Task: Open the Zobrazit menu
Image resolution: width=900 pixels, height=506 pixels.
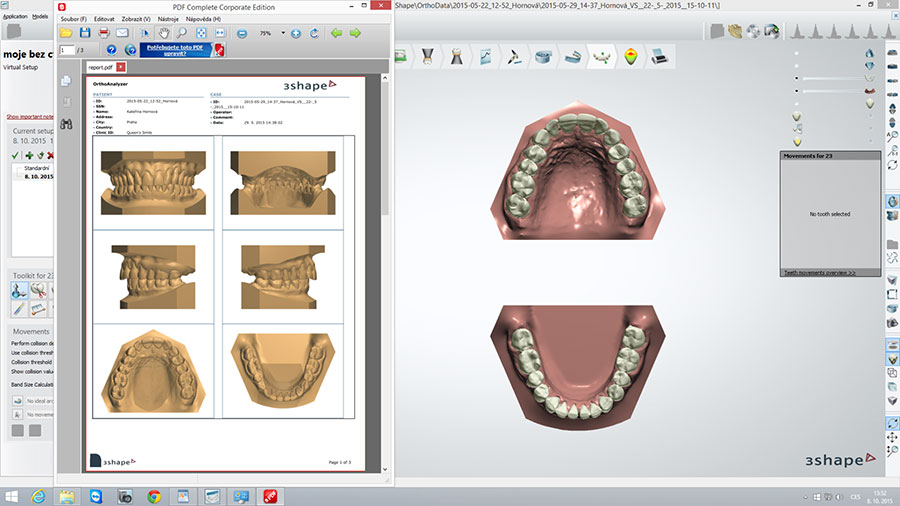Action: (x=136, y=19)
